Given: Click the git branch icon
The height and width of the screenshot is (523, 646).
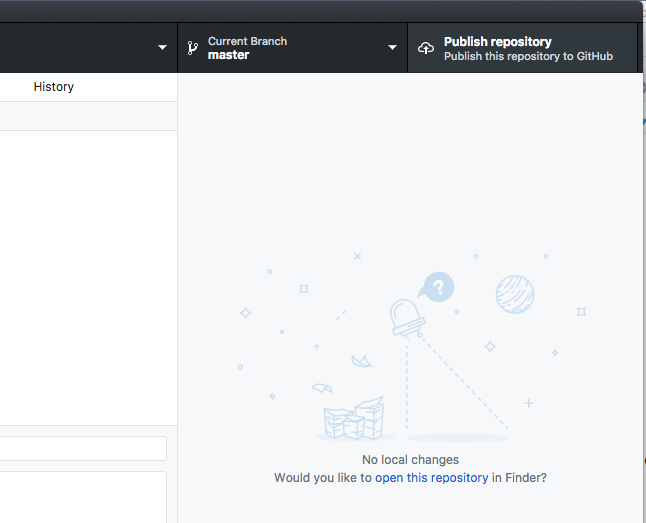Looking at the screenshot, I should click(192, 48).
